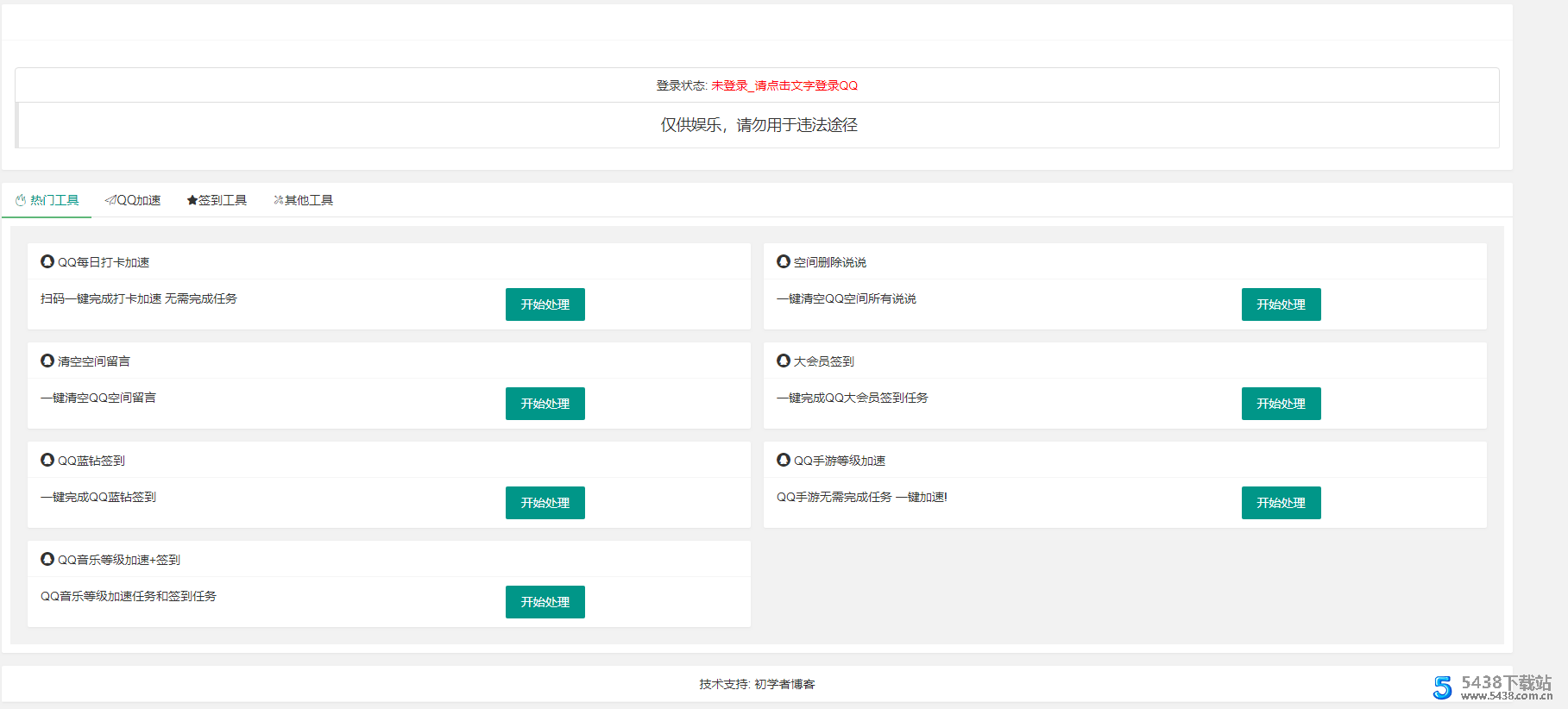This screenshot has width=1568, height=709.
Task: Click the QQ penguin icon beside 清空空间留言
Action: click(47, 361)
